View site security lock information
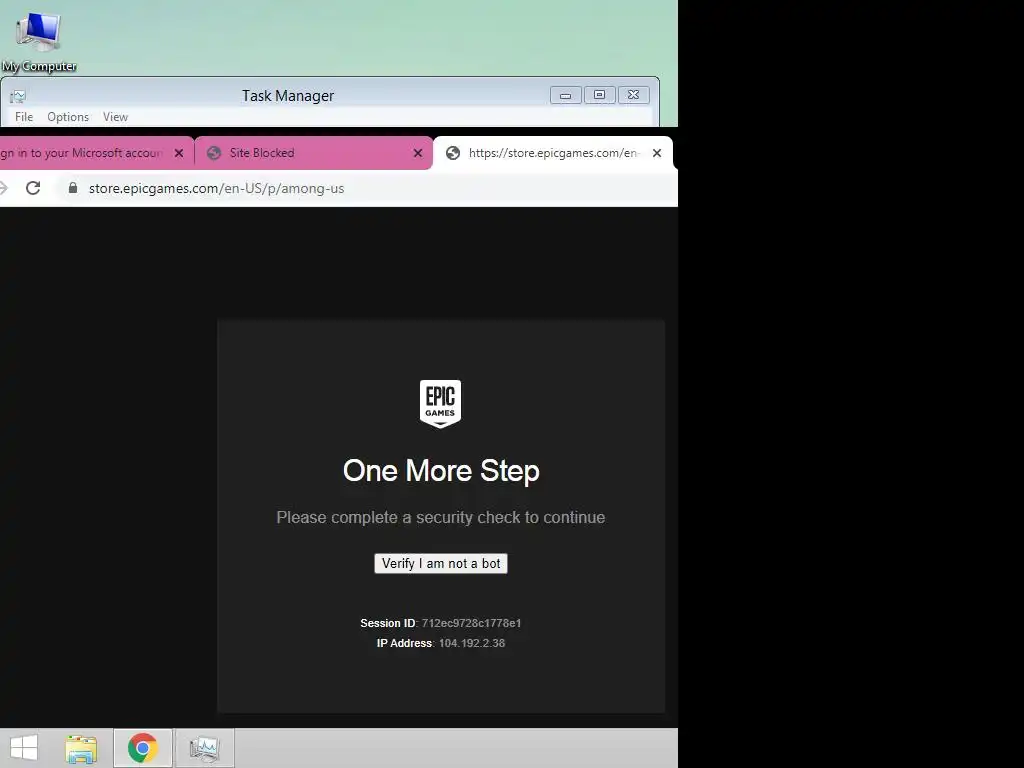Viewport: 1024px width, 768px height. 72,188
